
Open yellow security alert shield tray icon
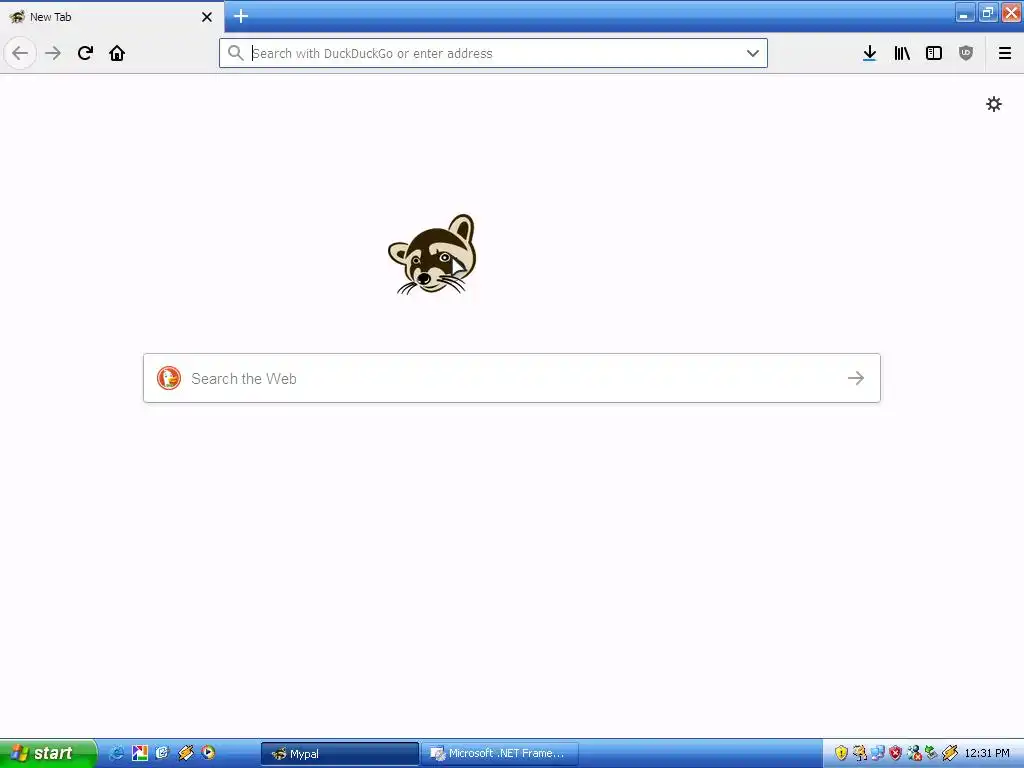(841, 753)
